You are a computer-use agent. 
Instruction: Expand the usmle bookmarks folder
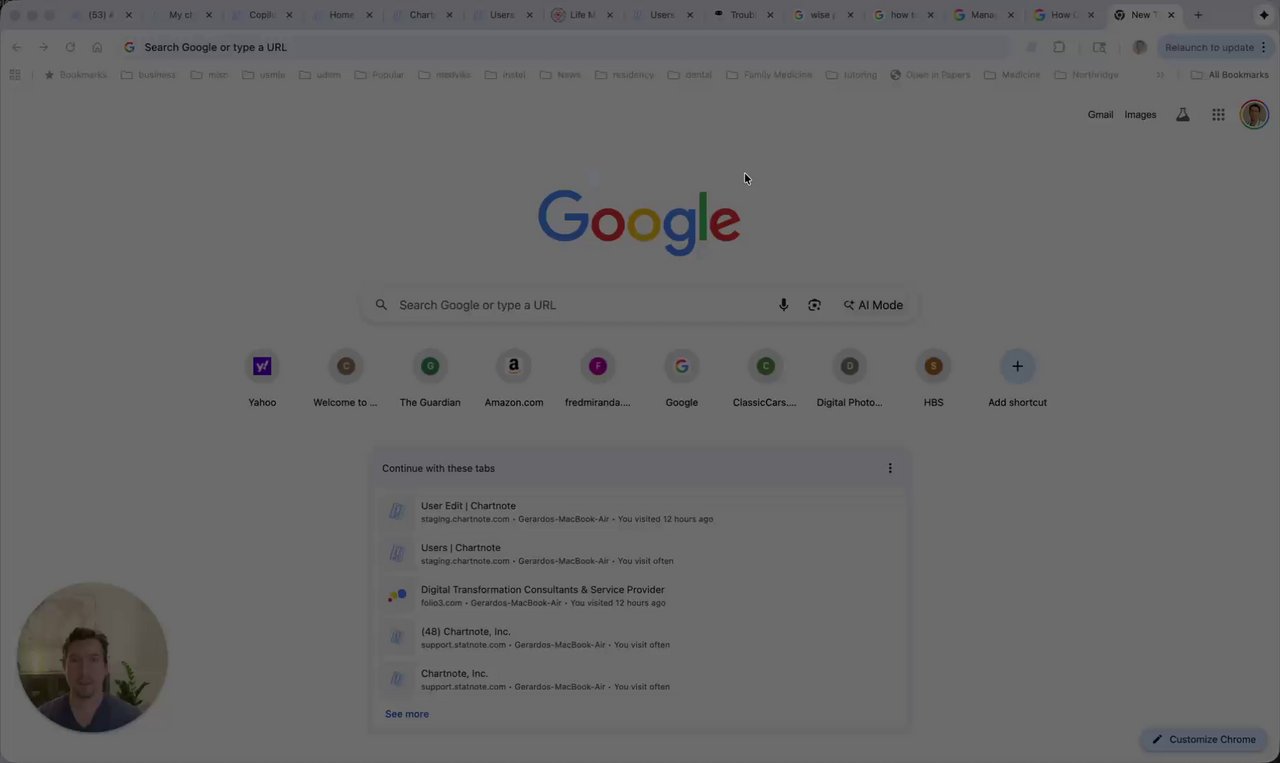264,75
